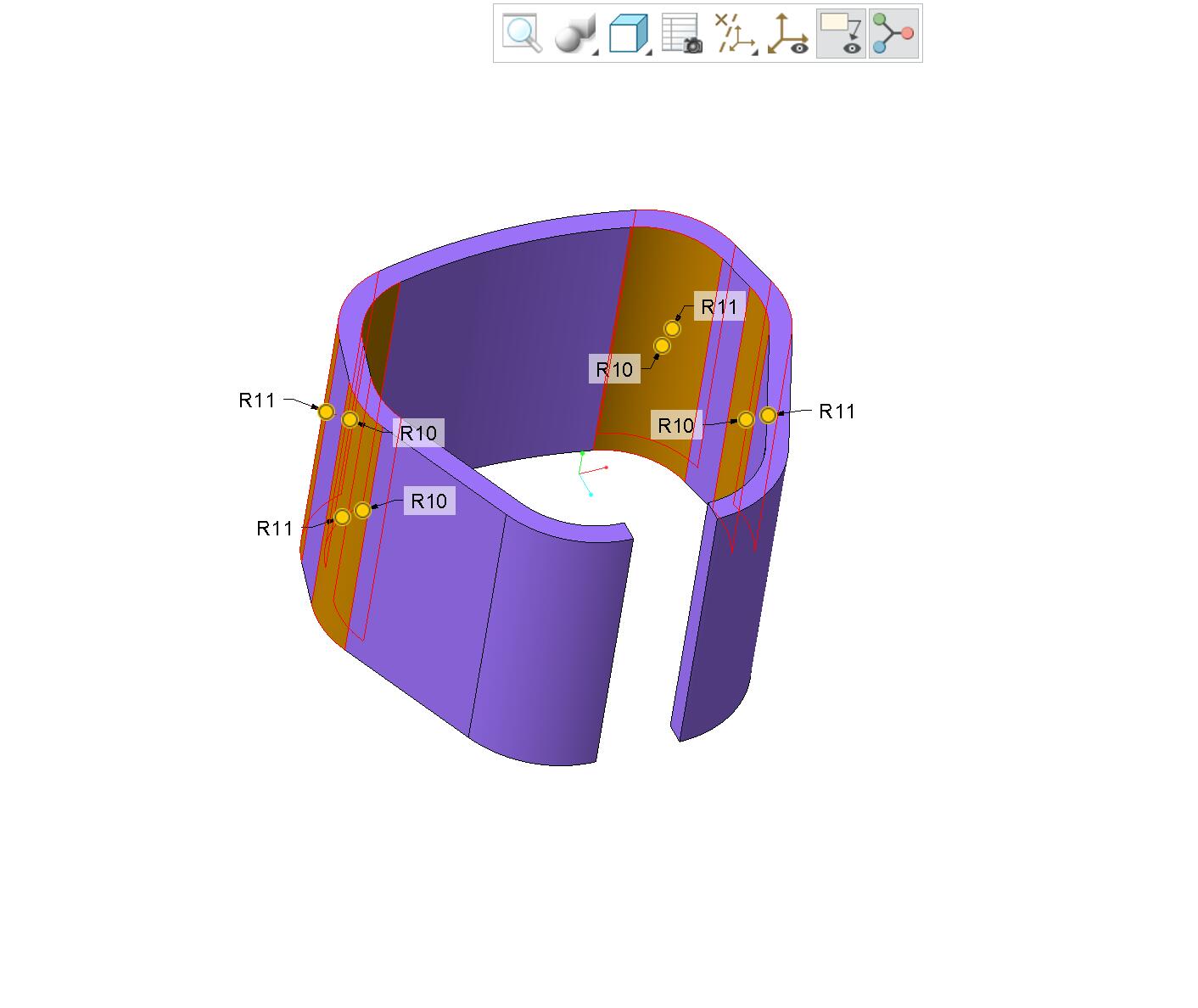Toggle coordinate system axes visibility
The height and width of the screenshot is (1008, 1198).
pos(787,33)
